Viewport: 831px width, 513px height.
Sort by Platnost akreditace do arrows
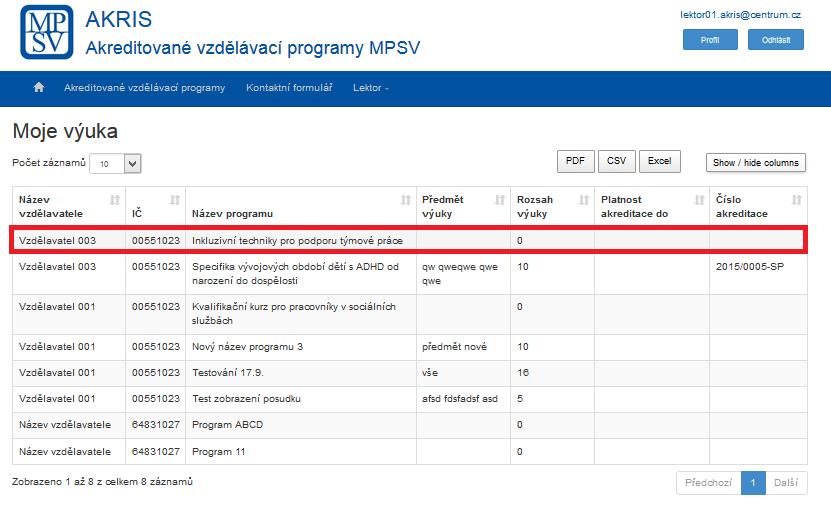[699, 200]
